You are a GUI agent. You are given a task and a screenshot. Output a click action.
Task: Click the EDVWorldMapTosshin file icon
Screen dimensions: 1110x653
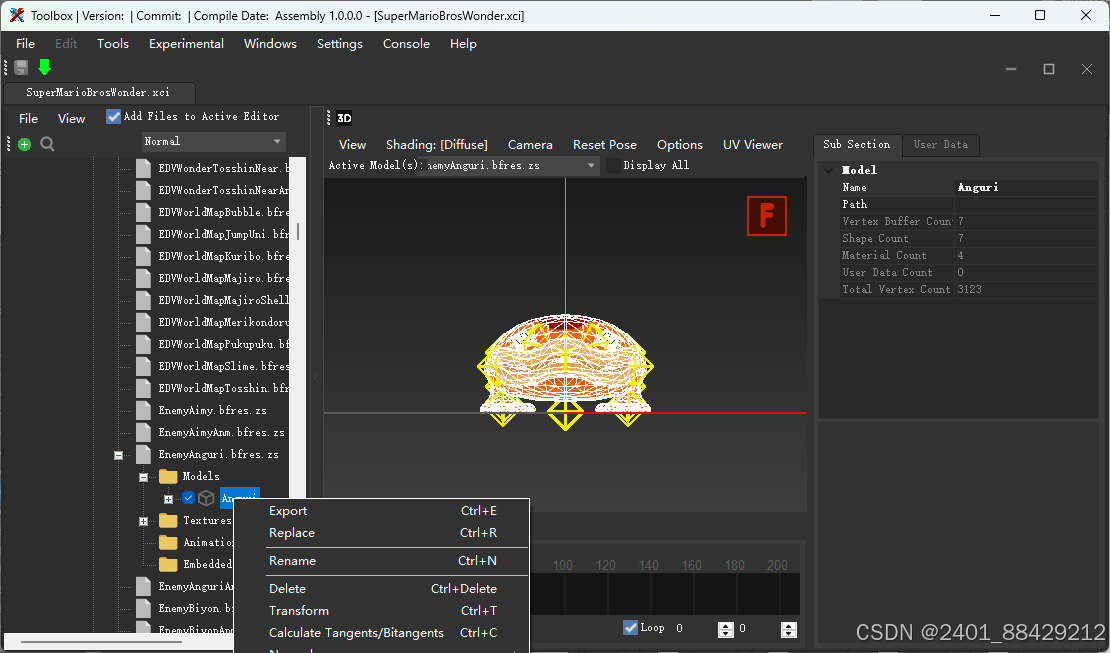pyautogui.click(x=144, y=388)
